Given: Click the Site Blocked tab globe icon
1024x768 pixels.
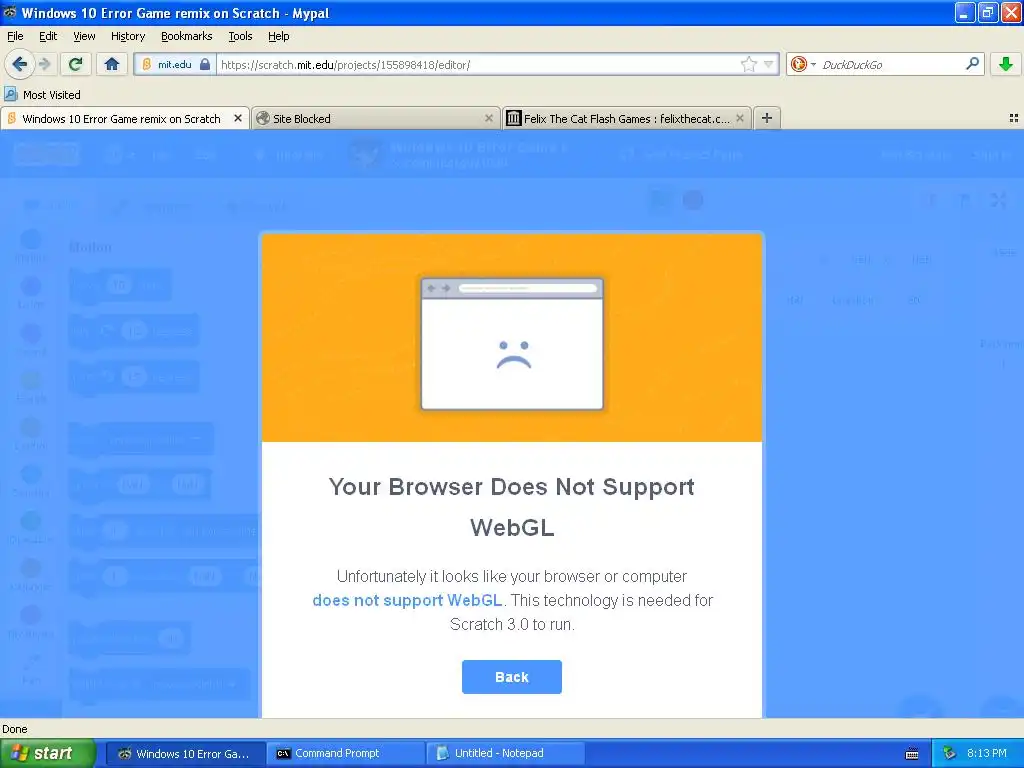Looking at the screenshot, I should point(263,118).
